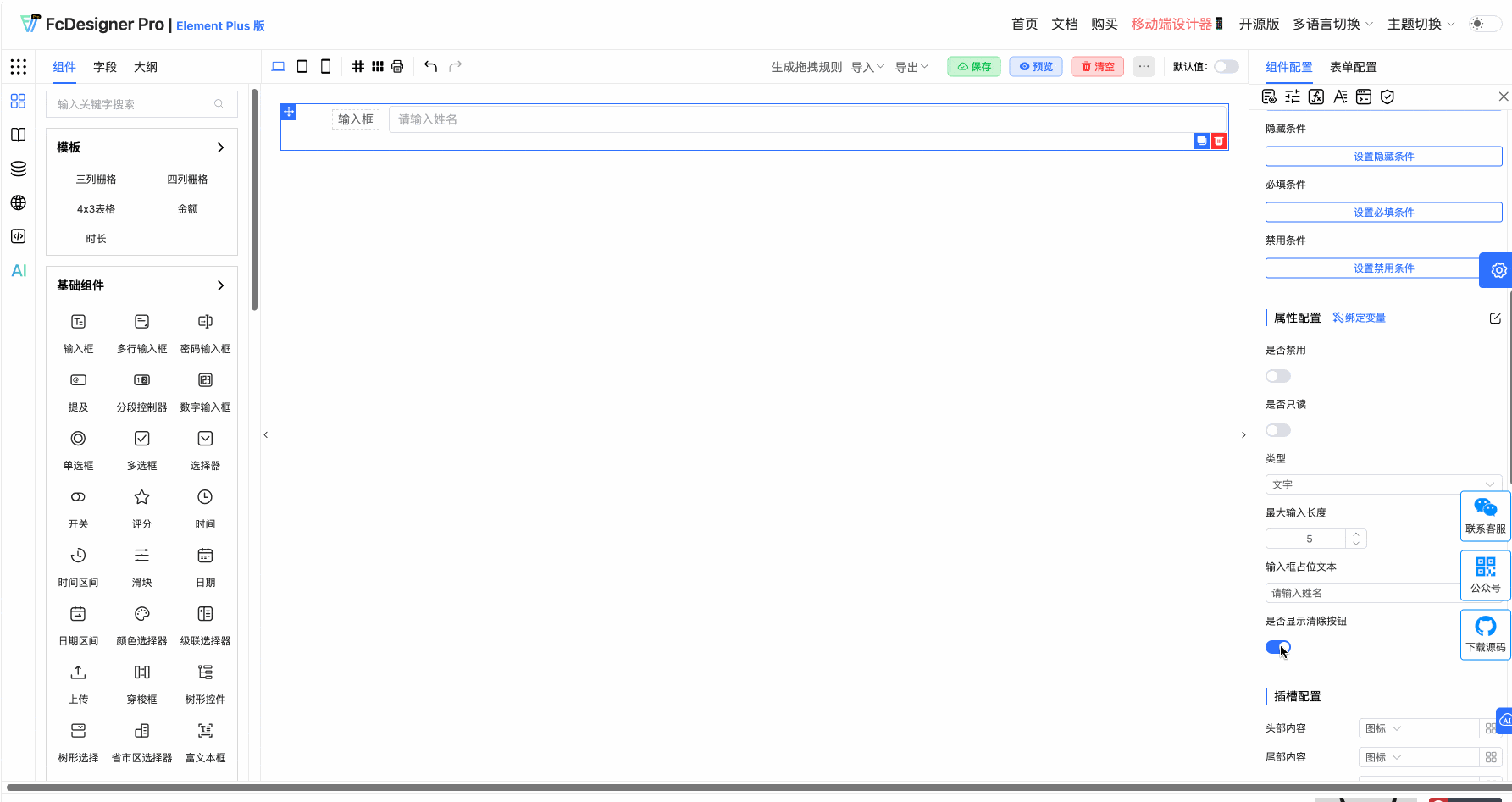
Task: Select the Color Picker (颜色选择器) component
Action: pos(141,623)
